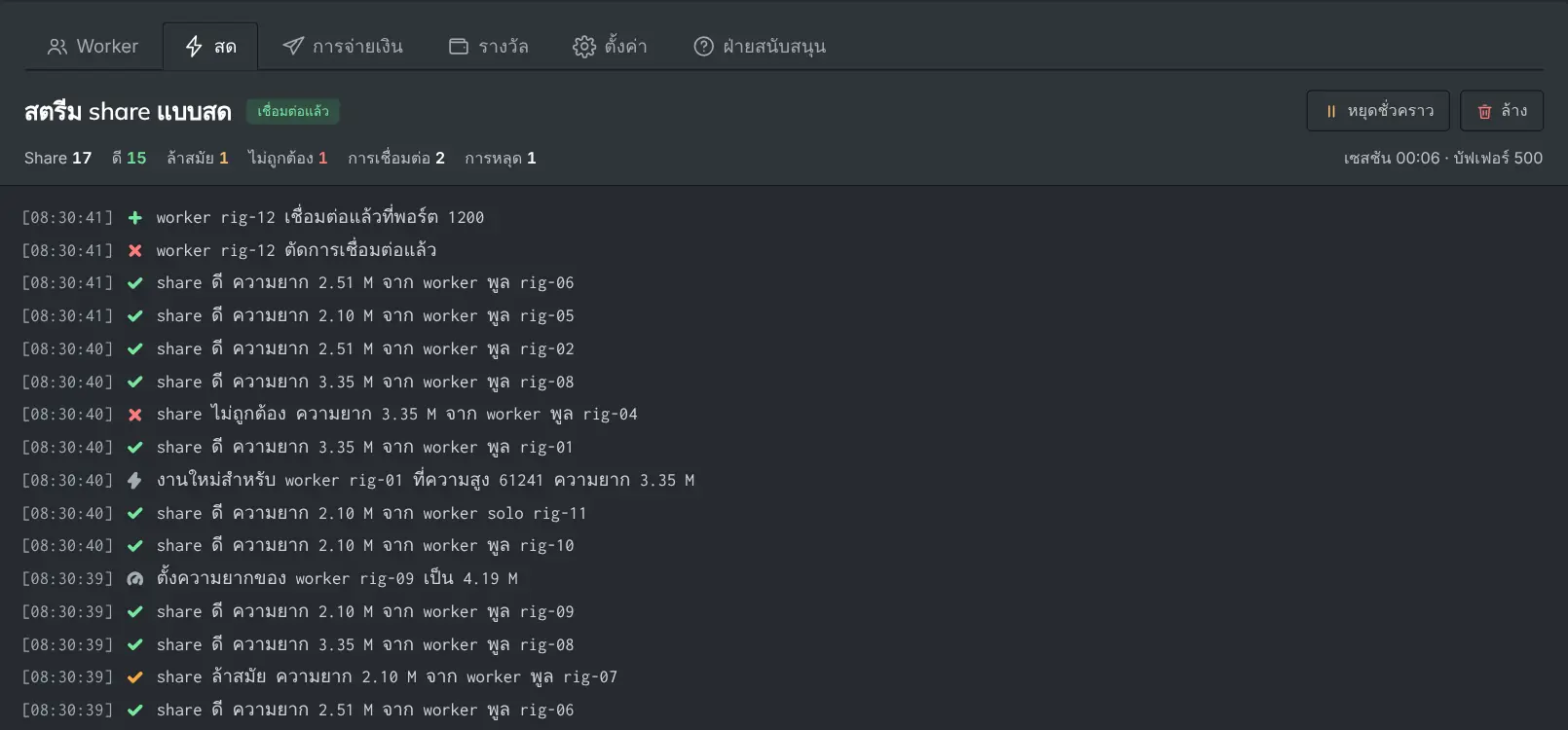Click the เซสชัน 00:06 · บัฟเฟอร์ 500 text

pyautogui.click(x=1443, y=158)
